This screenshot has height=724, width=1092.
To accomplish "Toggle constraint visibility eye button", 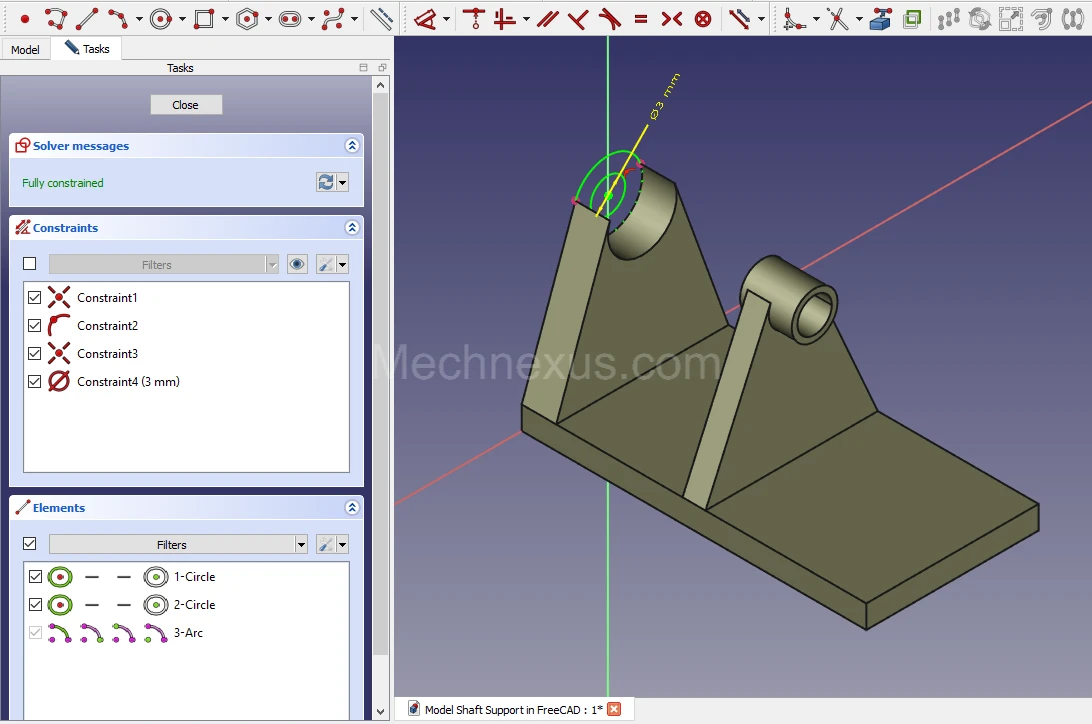I will [297, 265].
